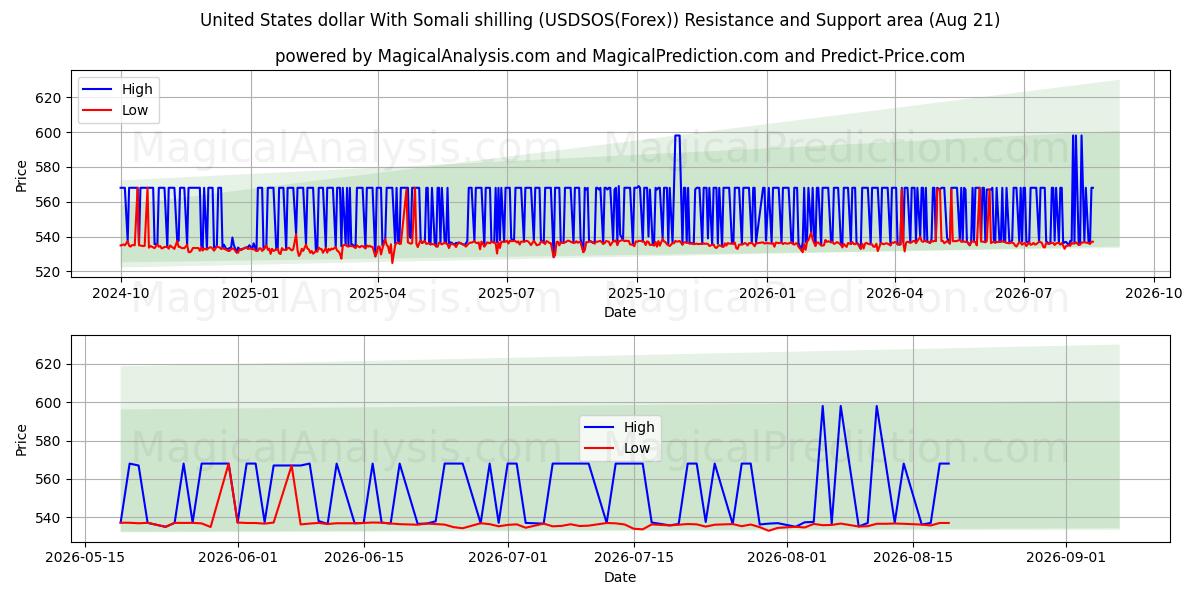Click the 540 tick on lower chart
The image size is (1200, 600).
[50, 518]
